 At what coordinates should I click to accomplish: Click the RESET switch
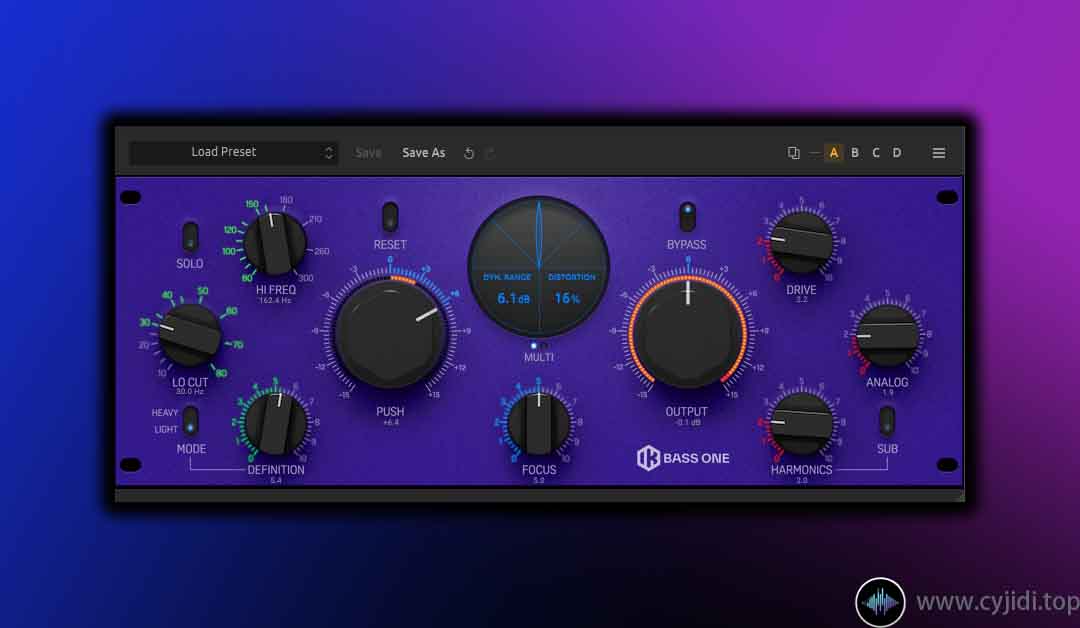[x=390, y=217]
